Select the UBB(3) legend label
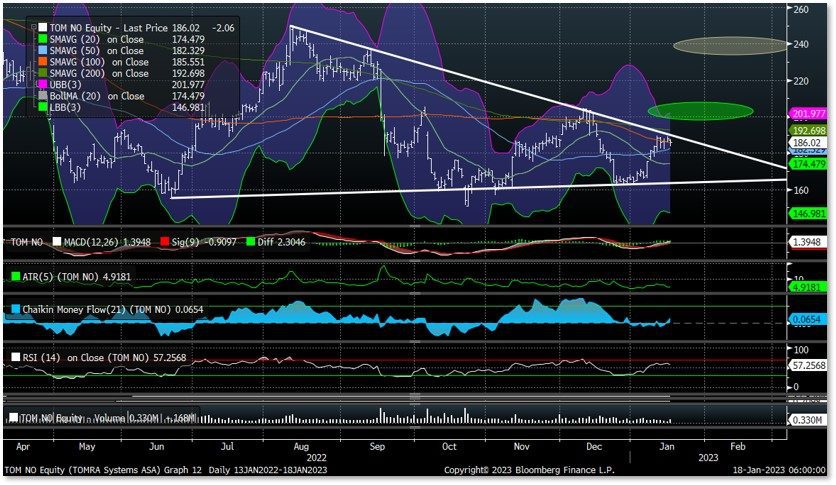 click(x=67, y=85)
